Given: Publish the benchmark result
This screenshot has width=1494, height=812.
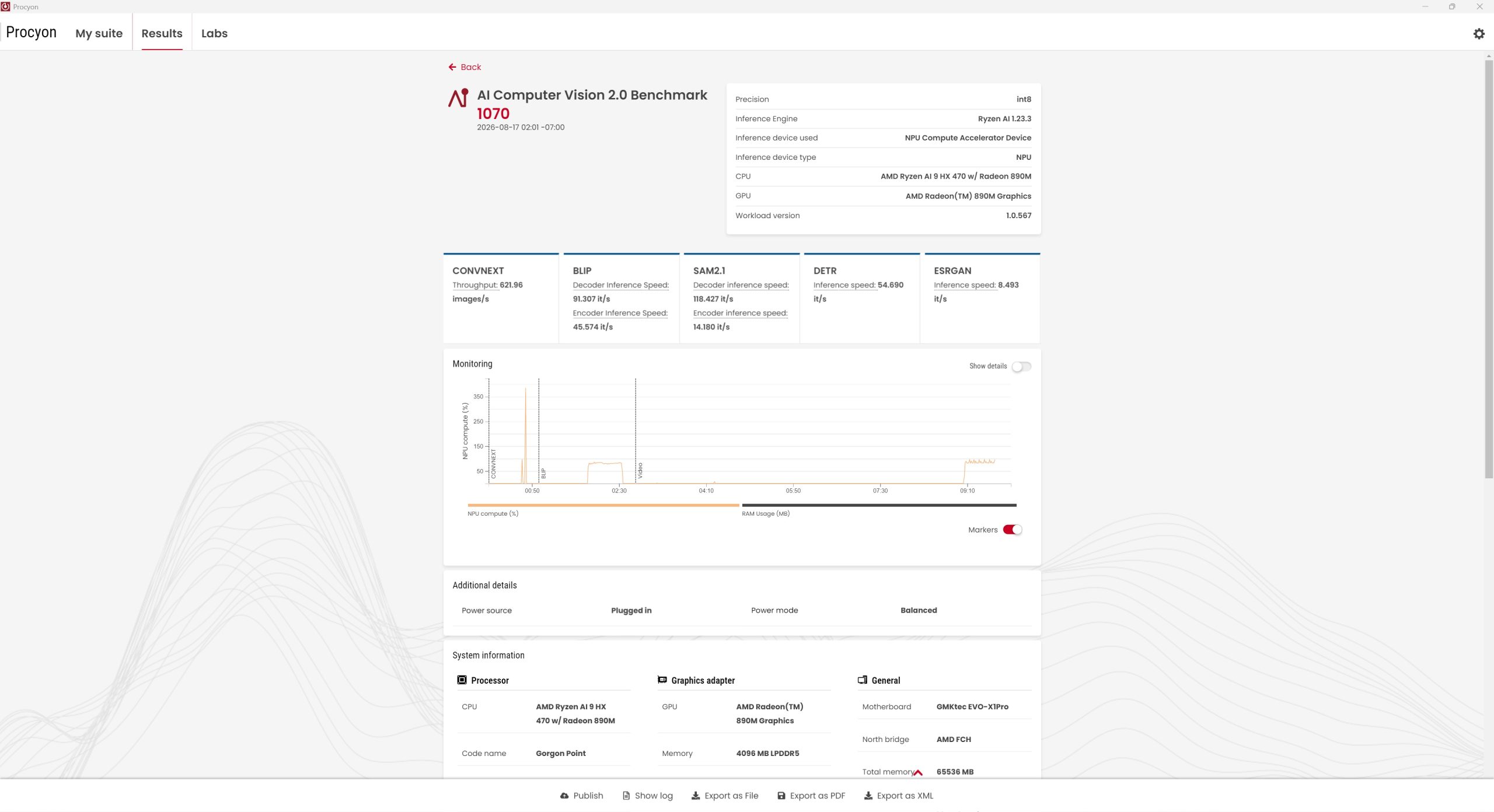Looking at the screenshot, I should click(x=582, y=796).
